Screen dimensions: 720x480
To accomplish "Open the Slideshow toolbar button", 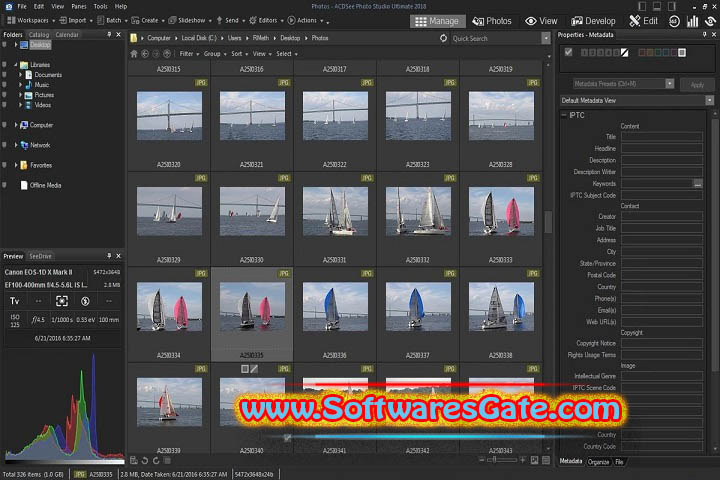I will 187,20.
